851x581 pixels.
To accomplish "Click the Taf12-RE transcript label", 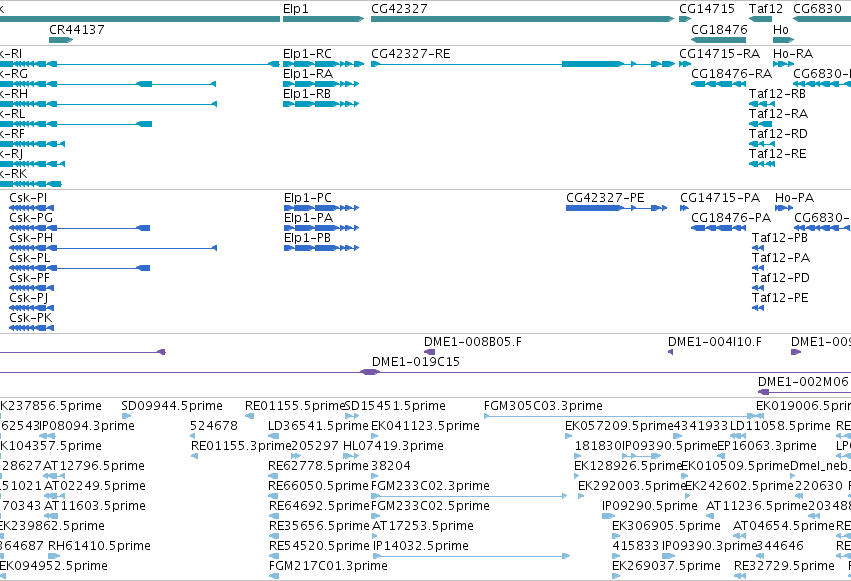I will point(778,154).
